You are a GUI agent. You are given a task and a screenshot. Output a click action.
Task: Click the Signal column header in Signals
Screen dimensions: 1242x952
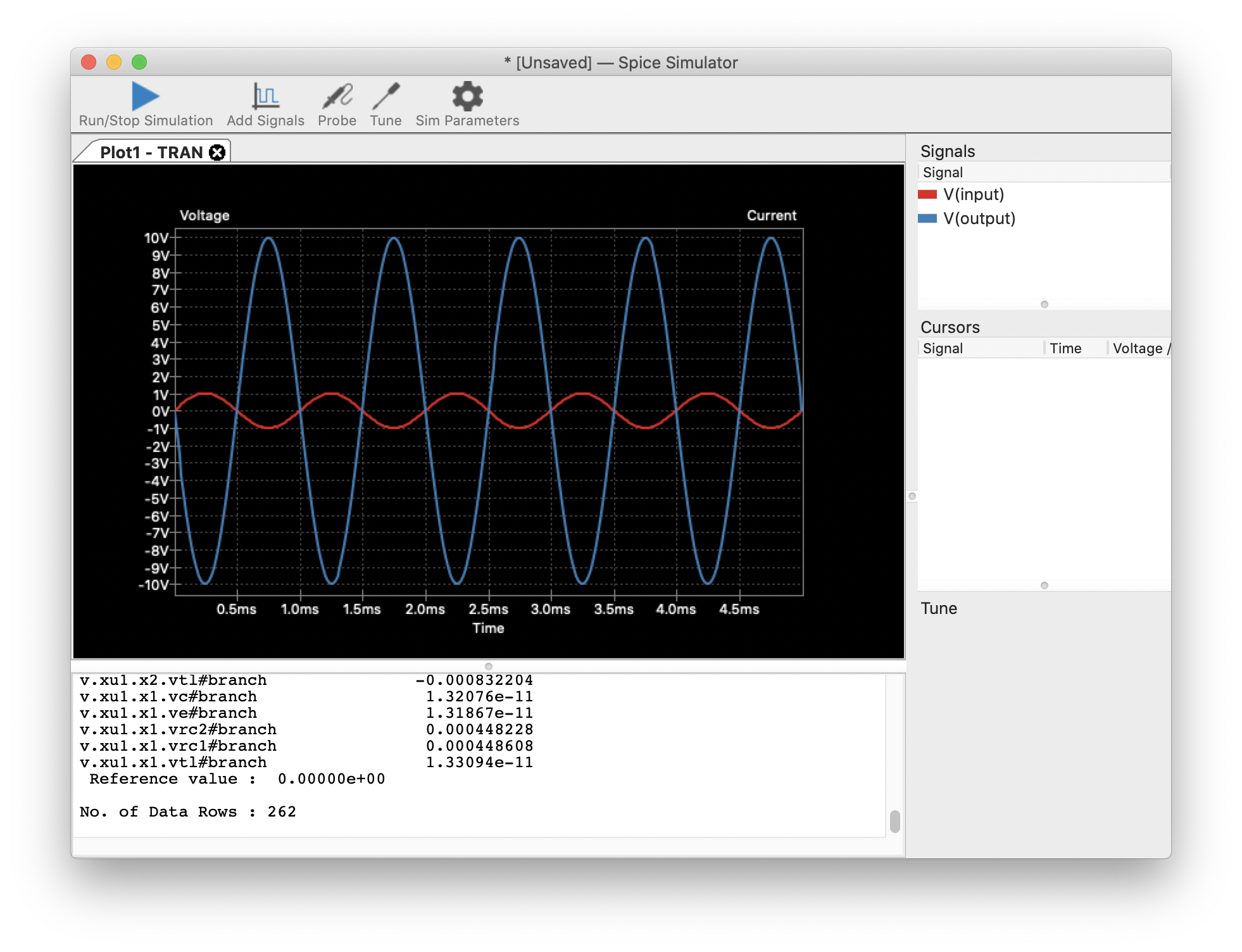[x=1043, y=172]
